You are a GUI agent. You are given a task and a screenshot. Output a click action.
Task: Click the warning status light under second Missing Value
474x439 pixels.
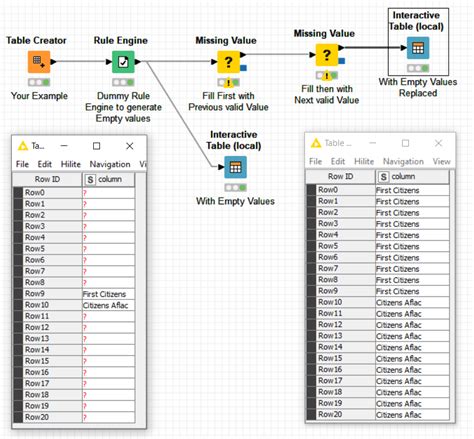[x=327, y=75]
